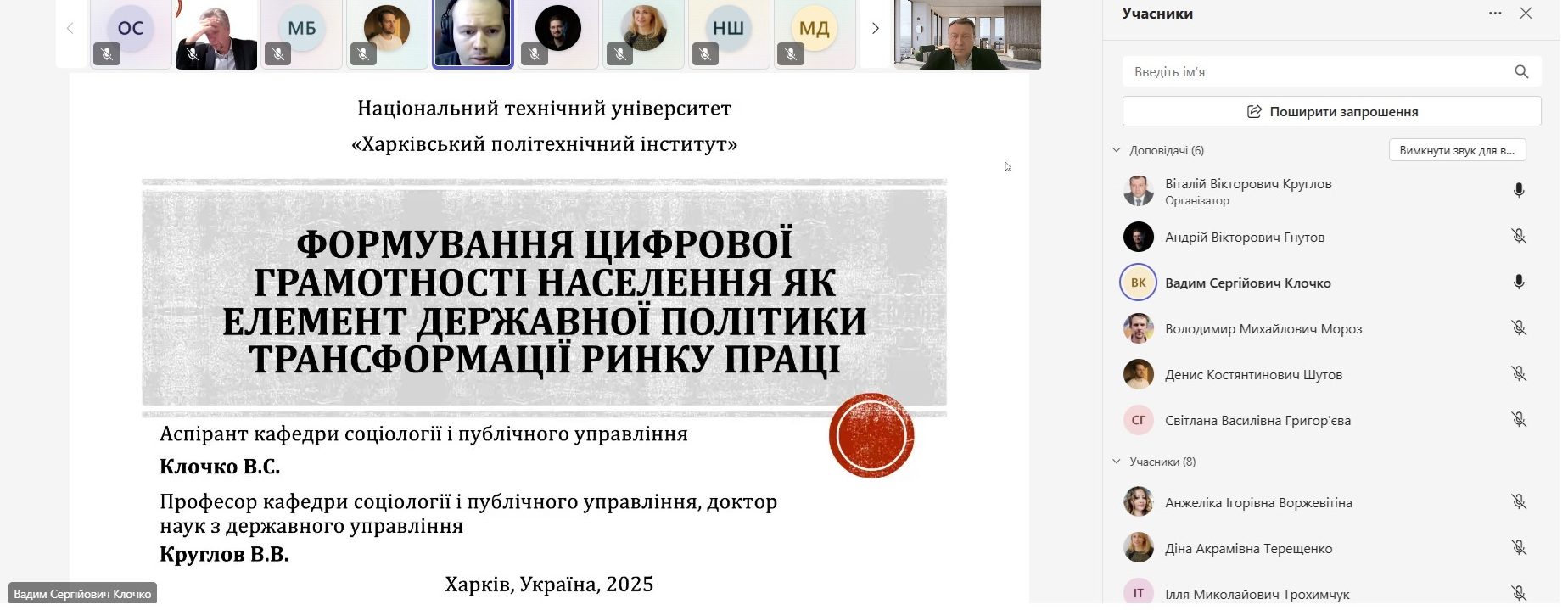The width and height of the screenshot is (1568, 610).
Task: Select the МД participant tile
Action: pos(814,34)
